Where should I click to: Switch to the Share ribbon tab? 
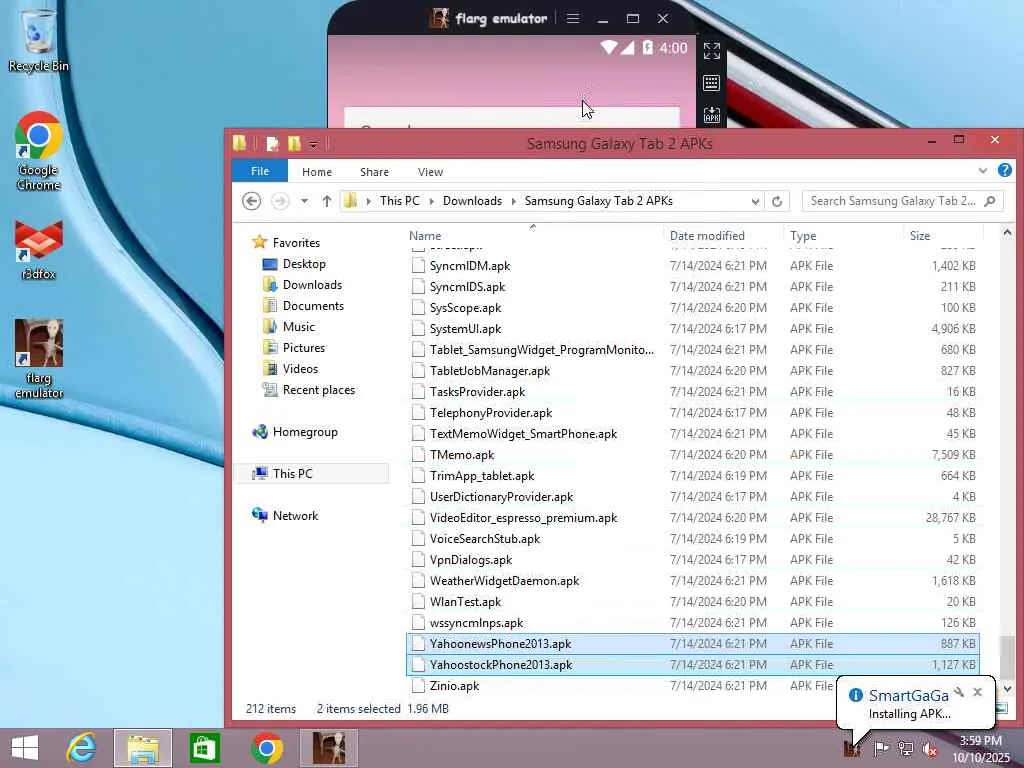coord(374,172)
